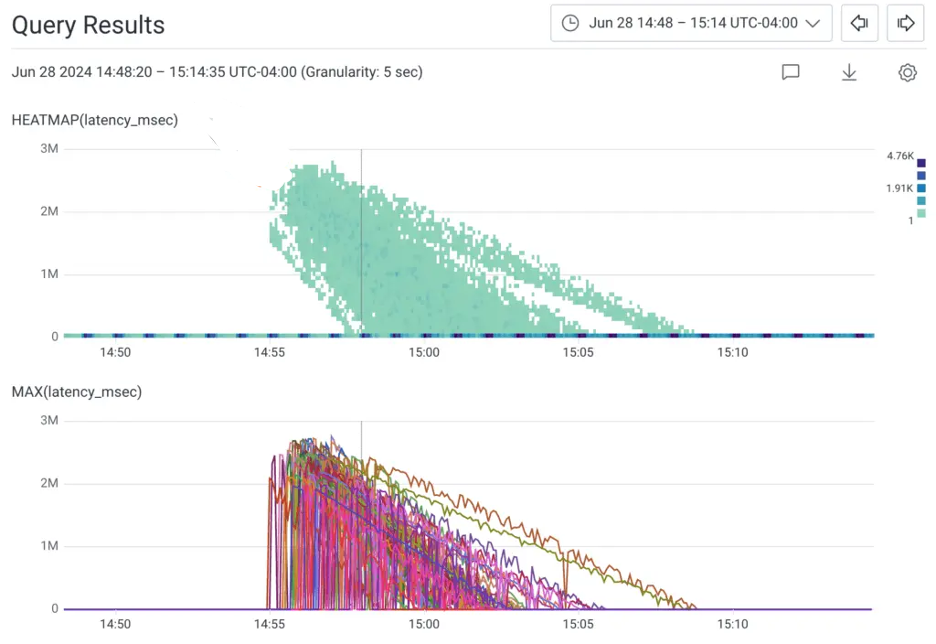Click the 1M y-axis label on the heatmap
936x644 pixels.
click(x=50, y=274)
